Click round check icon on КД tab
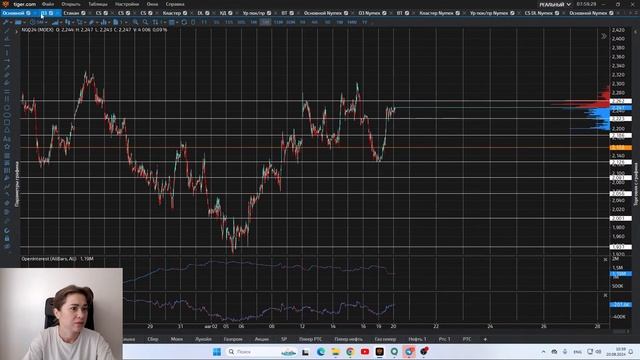This screenshot has width=640, height=360. (x=230, y=13)
